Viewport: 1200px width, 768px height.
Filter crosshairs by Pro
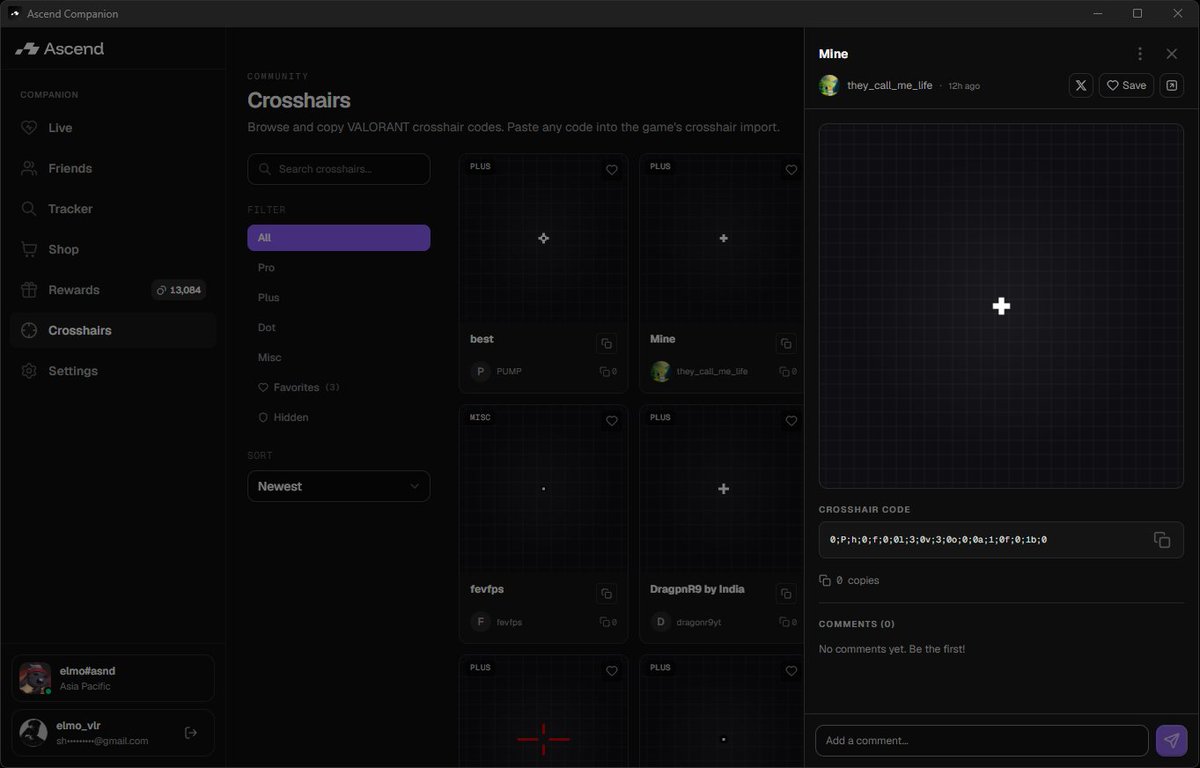339,268
